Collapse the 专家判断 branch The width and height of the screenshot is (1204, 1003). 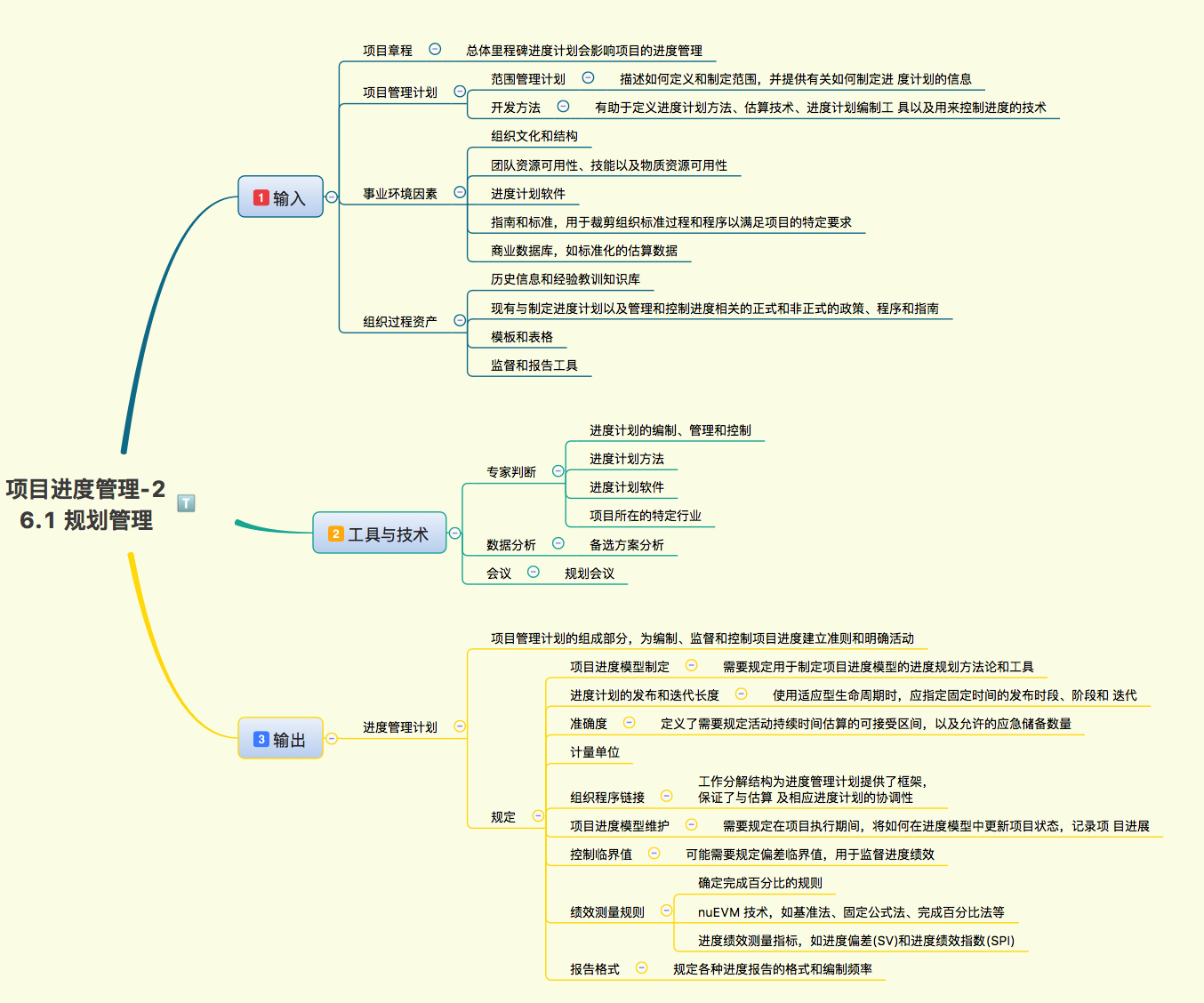[558, 471]
